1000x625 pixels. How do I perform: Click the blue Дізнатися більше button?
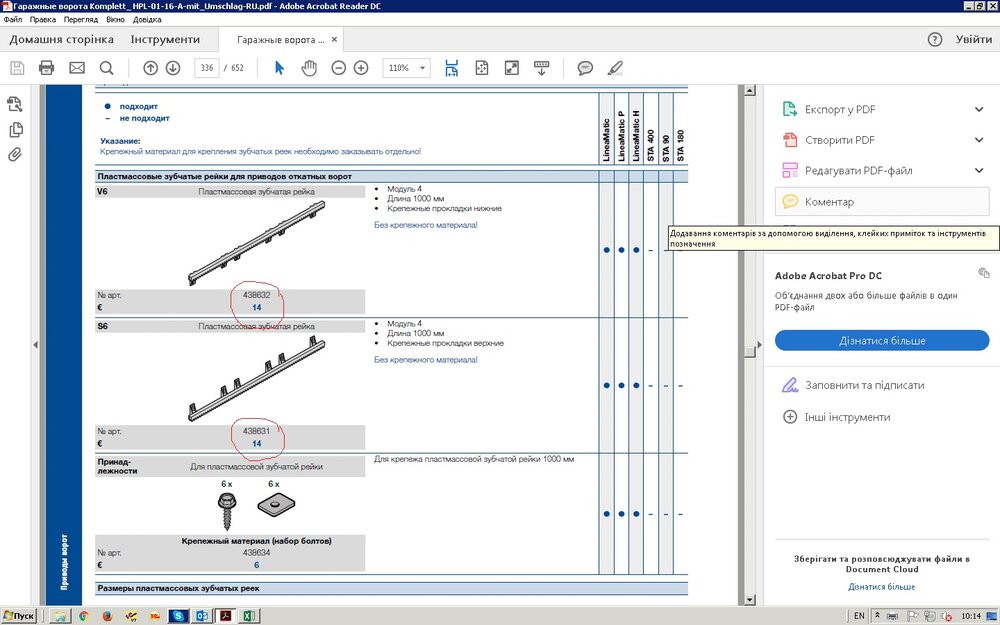tap(882, 341)
